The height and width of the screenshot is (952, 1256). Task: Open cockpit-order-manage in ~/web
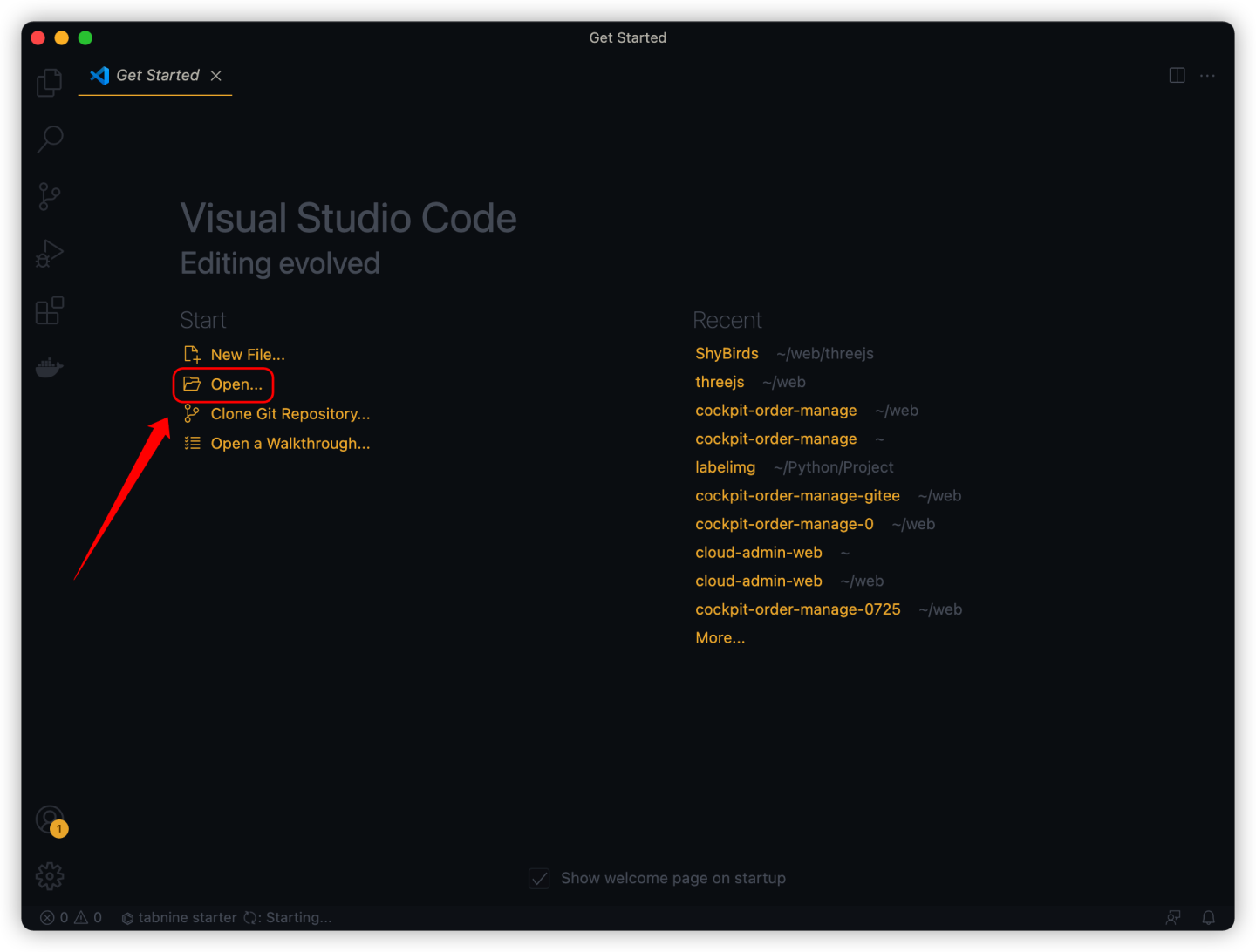pyautogui.click(x=775, y=410)
